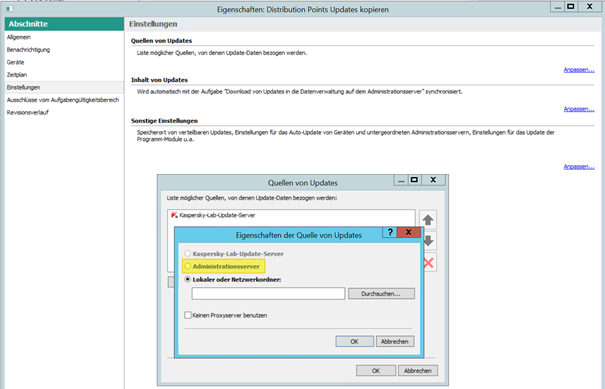
Task: Confirm with OK in source properties dialog
Action: (x=355, y=342)
